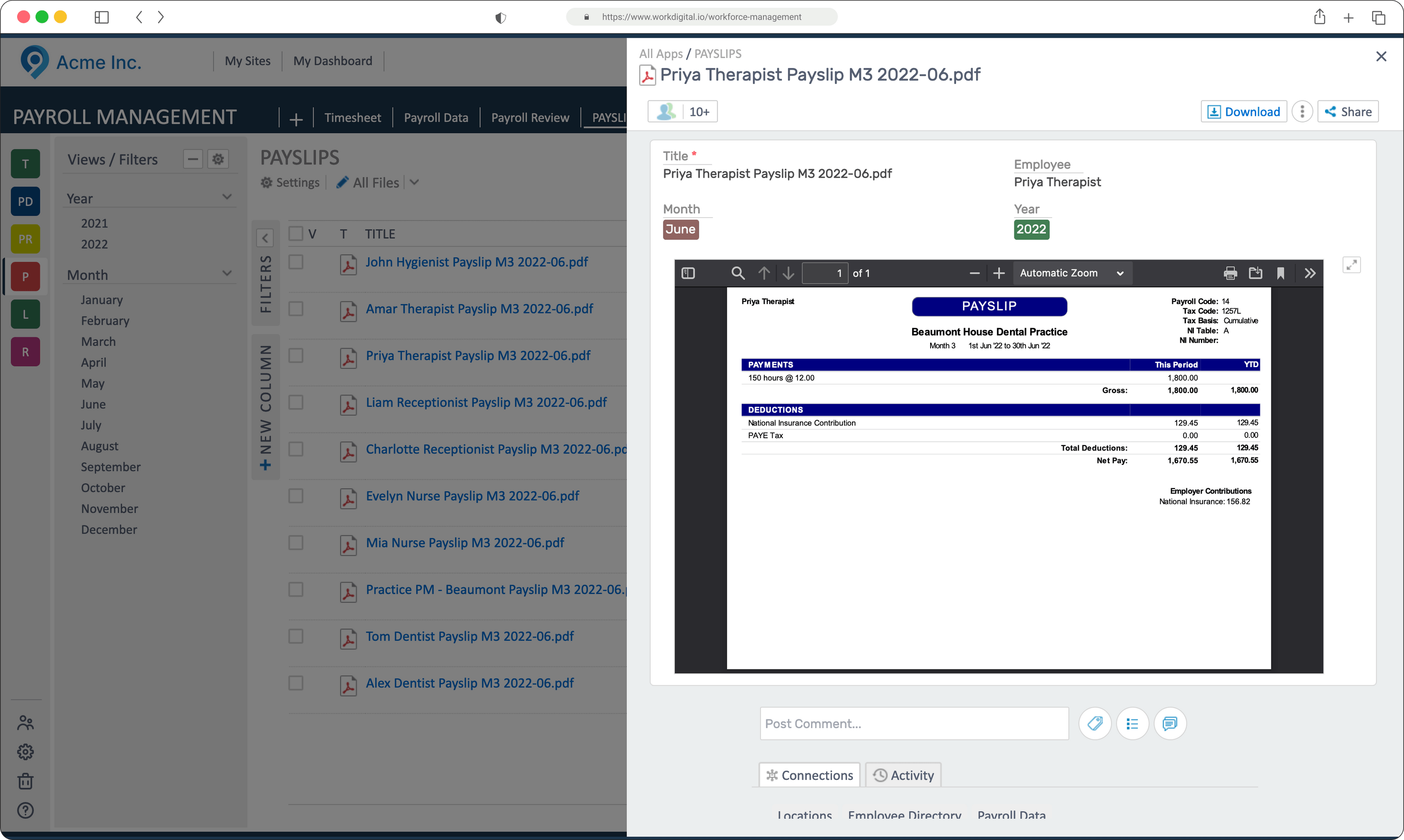Select all payslips using the header checkbox
The height and width of the screenshot is (840, 1404).
[x=296, y=233]
